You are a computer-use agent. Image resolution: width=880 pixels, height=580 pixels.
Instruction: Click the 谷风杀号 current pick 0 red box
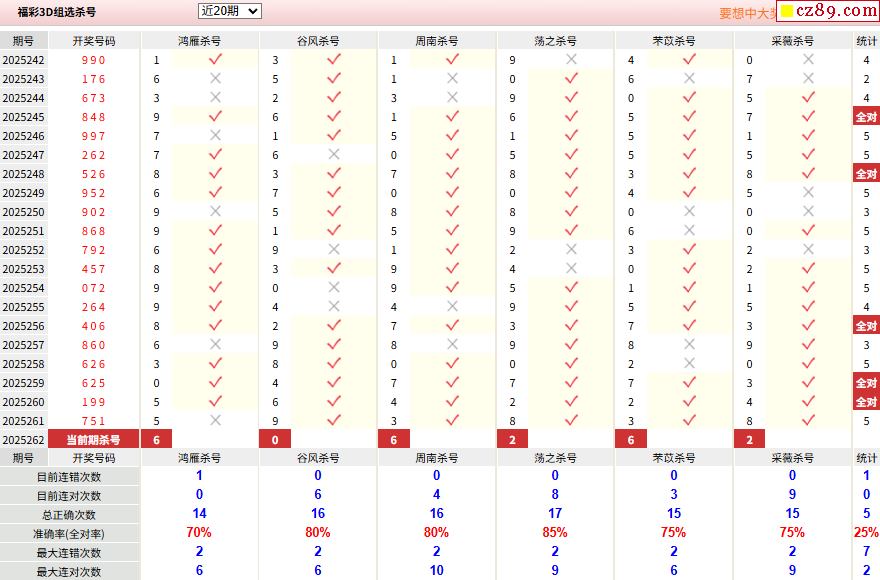tap(275, 440)
